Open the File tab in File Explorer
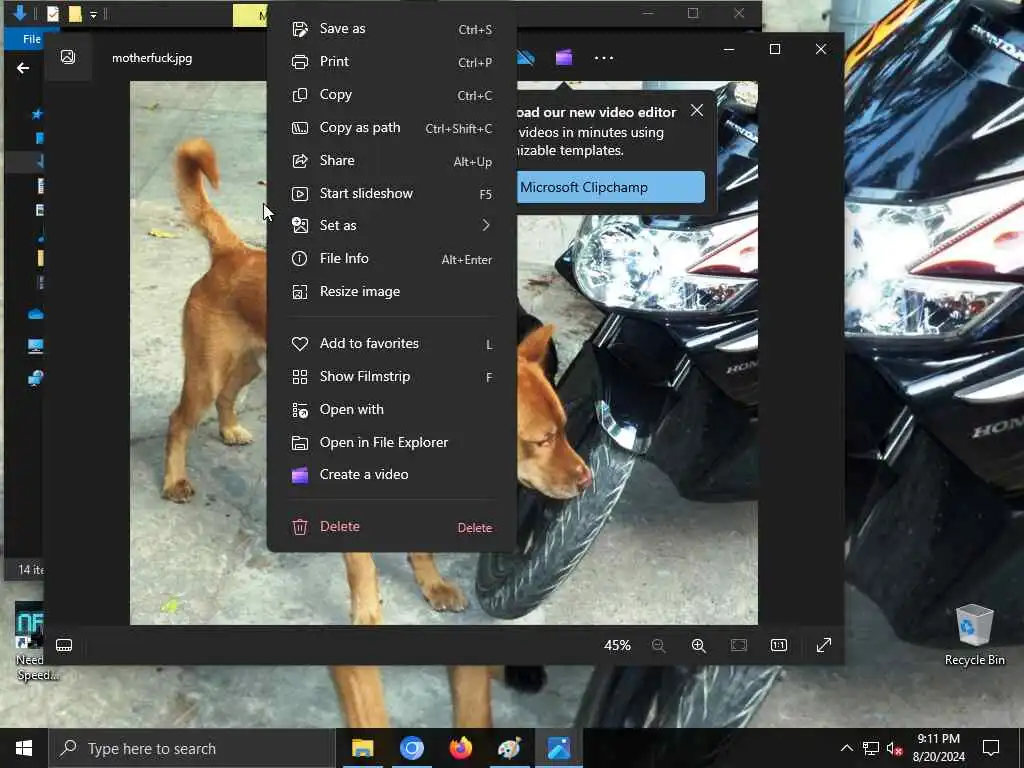Image resolution: width=1024 pixels, height=768 pixels. pos(31,39)
